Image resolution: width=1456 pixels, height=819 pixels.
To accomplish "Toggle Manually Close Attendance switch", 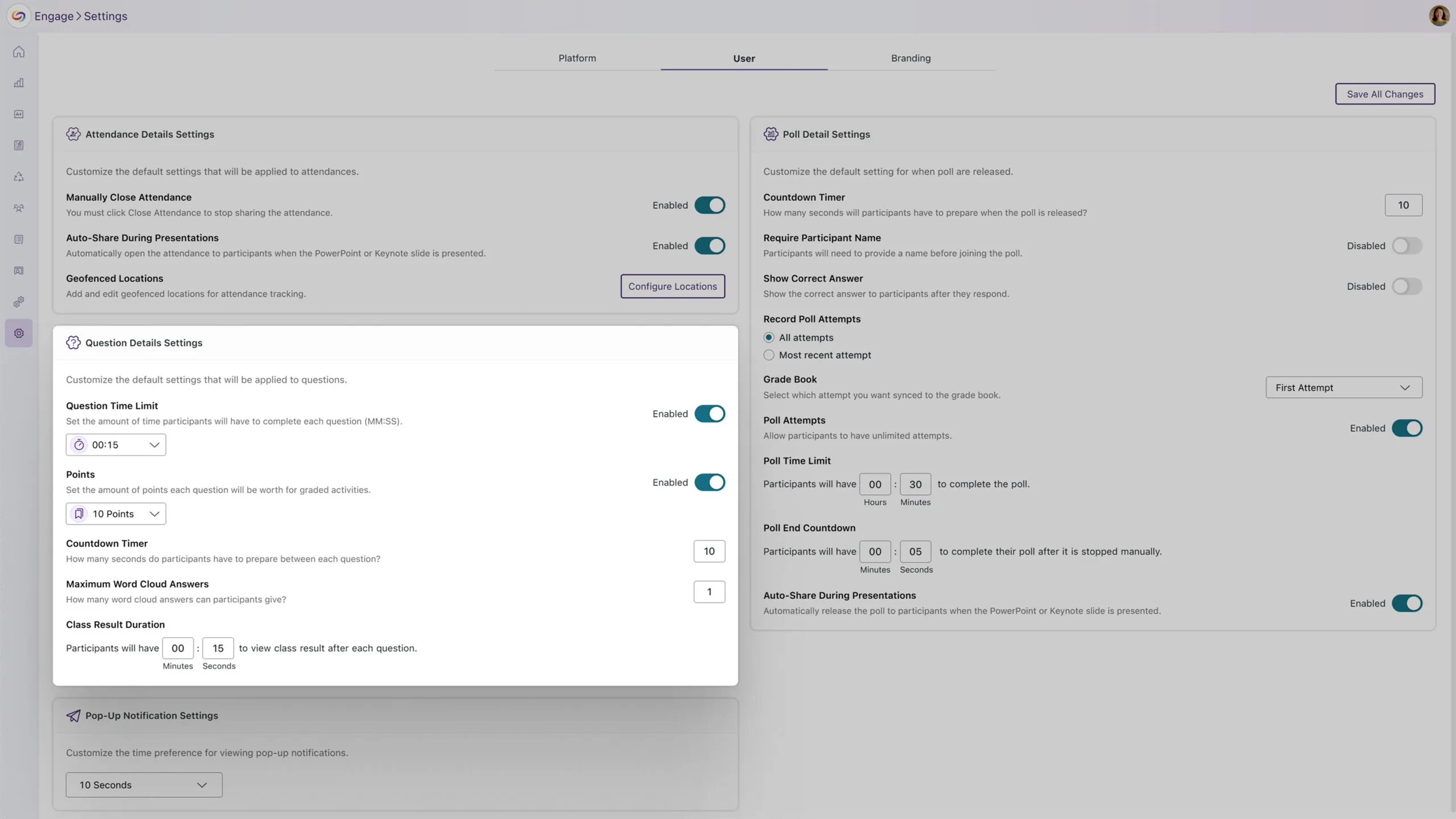I will click(x=709, y=205).
